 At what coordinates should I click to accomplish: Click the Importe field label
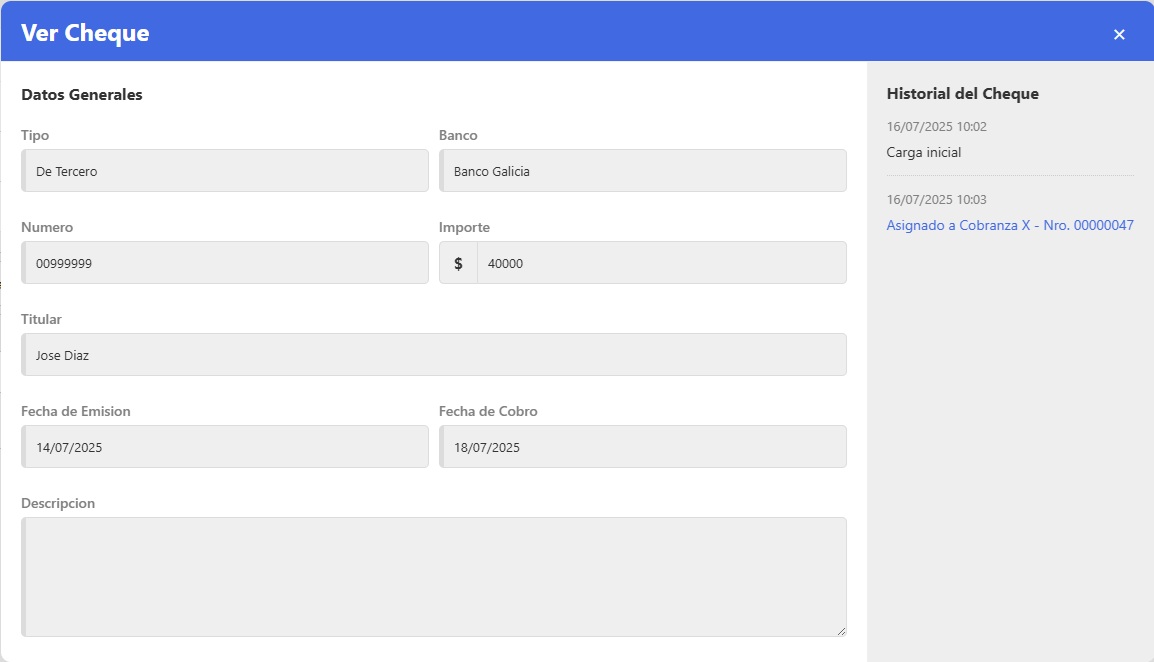pos(464,227)
